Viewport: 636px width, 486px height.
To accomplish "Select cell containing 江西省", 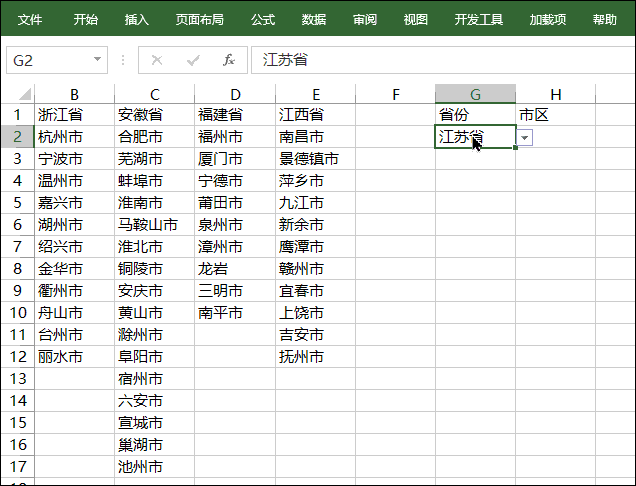I will point(316,115).
